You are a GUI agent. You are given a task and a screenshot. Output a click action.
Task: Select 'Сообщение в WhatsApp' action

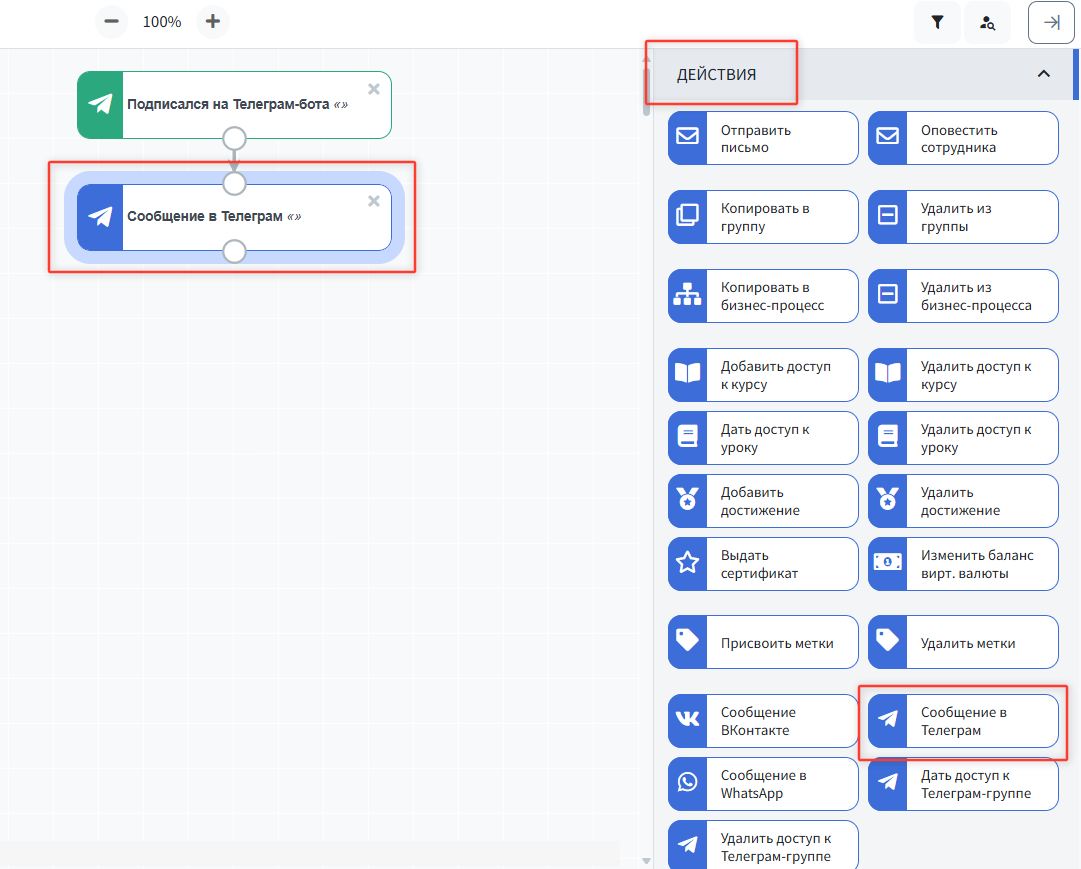763,784
